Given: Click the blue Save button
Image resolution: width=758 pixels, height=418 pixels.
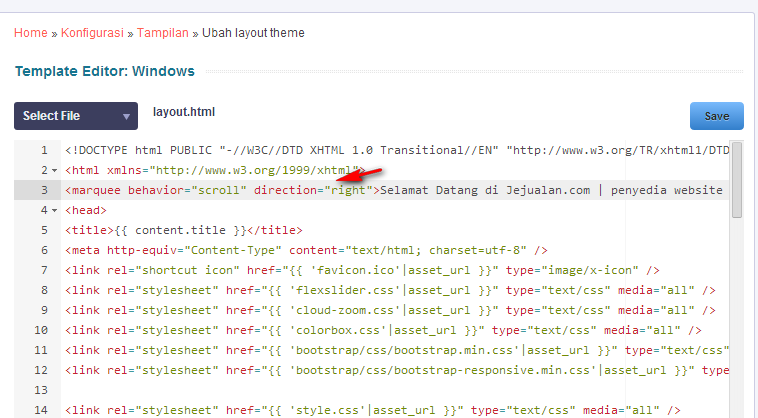Looking at the screenshot, I should (x=716, y=116).
